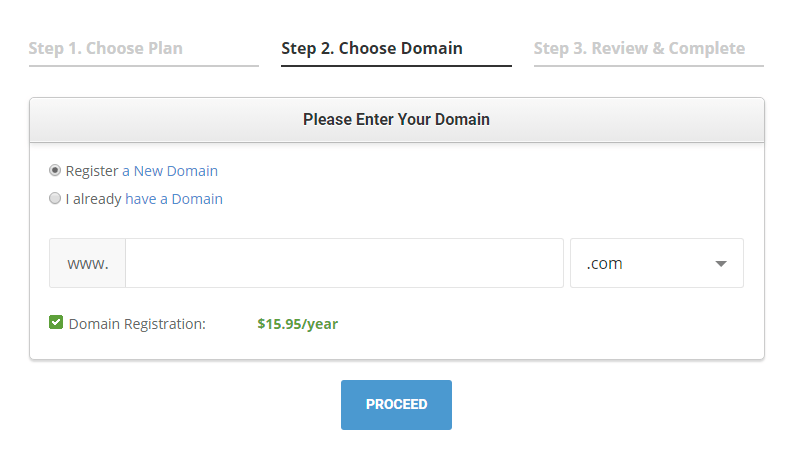This screenshot has height=450, width=798.
Task: Click the dropdown arrow beside .com
Action: 720,264
